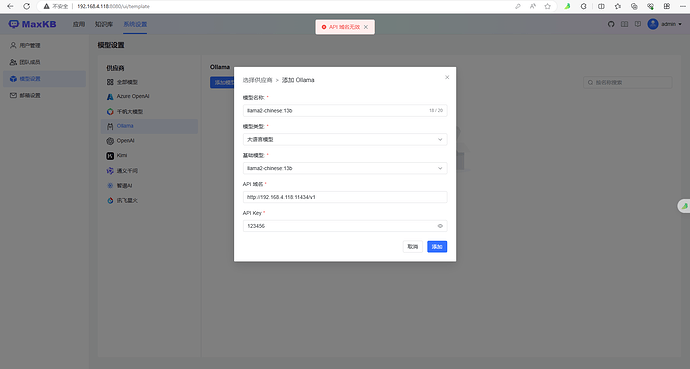690x369 pixels.
Task: Open the browser split screen icon
Action: [601, 6]
